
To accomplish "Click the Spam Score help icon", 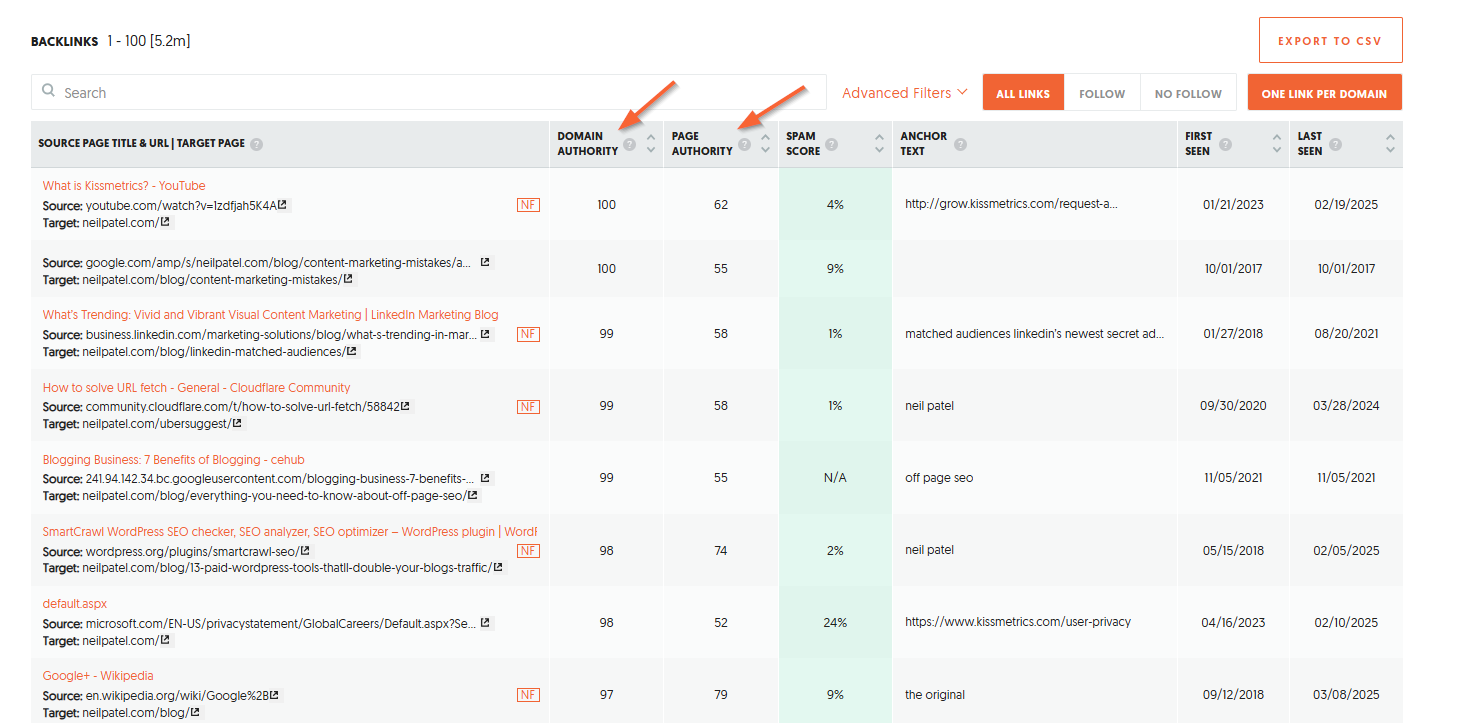I will [831, 144].
